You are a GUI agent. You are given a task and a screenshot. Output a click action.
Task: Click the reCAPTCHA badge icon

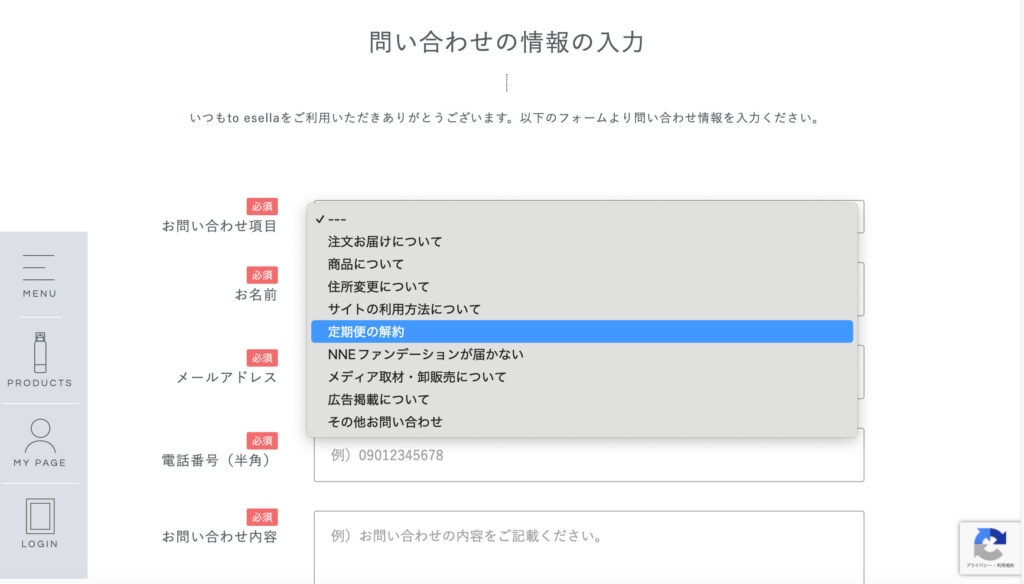coord(990,547)
